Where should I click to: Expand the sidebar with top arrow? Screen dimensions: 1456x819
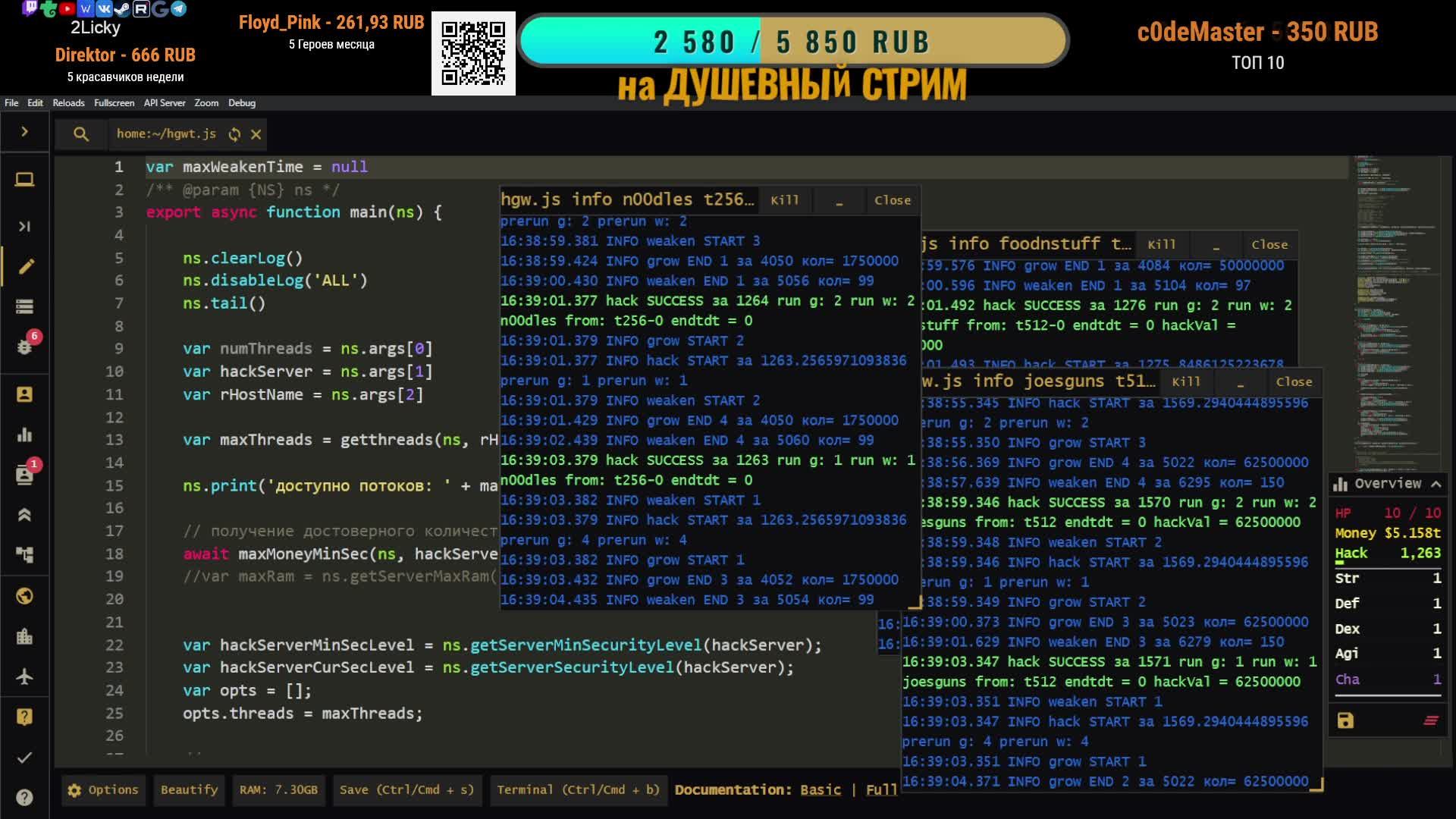pyautogui.click(x=24, y=132)
